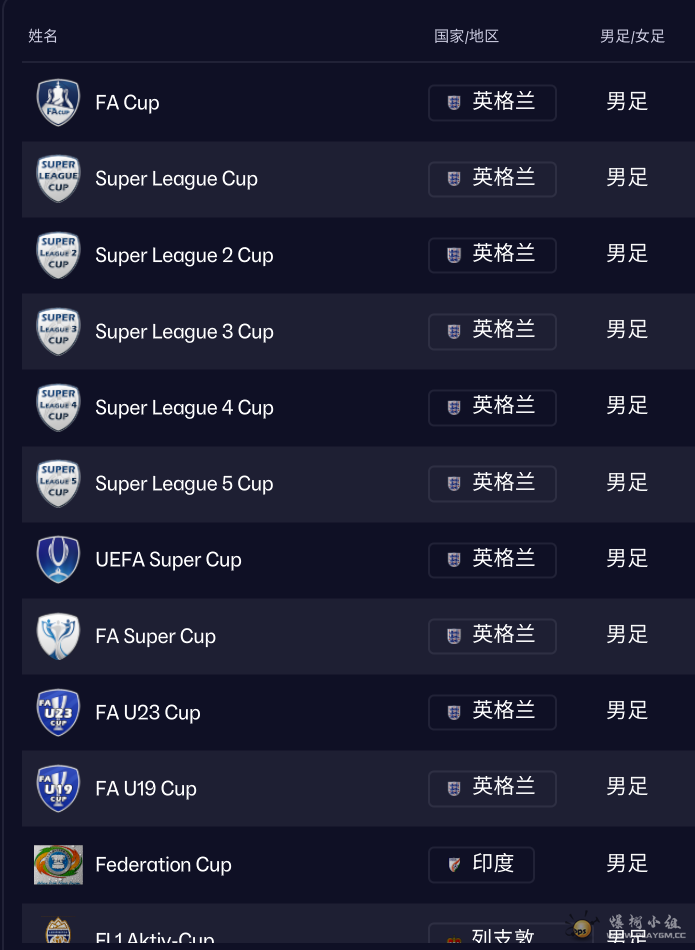Click 男足 in the Federation Cup row
Screen dimensions: 695x950
pyautogui.click(x=627, y=864)
